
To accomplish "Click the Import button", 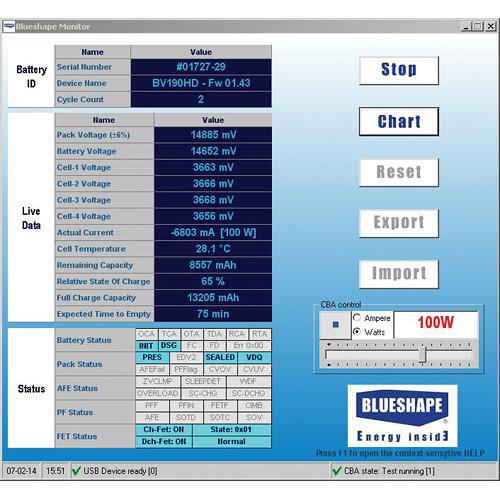I will tap(399, 273).
